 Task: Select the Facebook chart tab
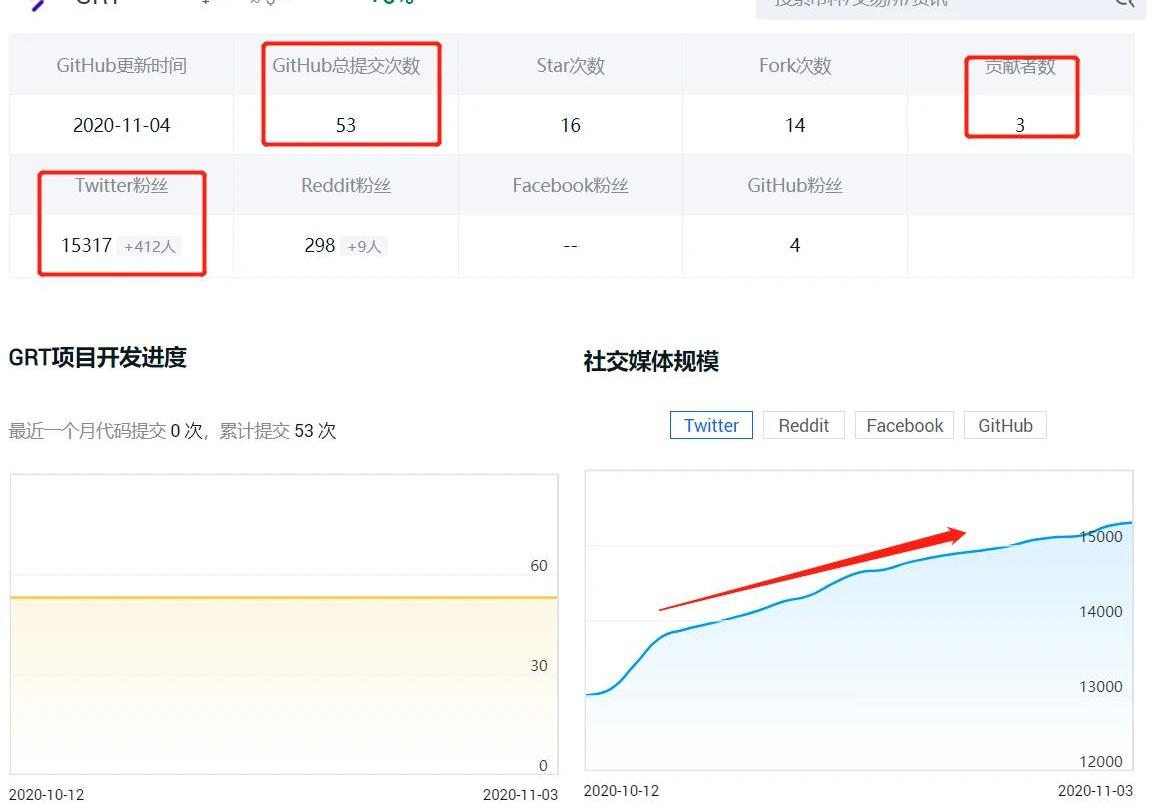904,425
